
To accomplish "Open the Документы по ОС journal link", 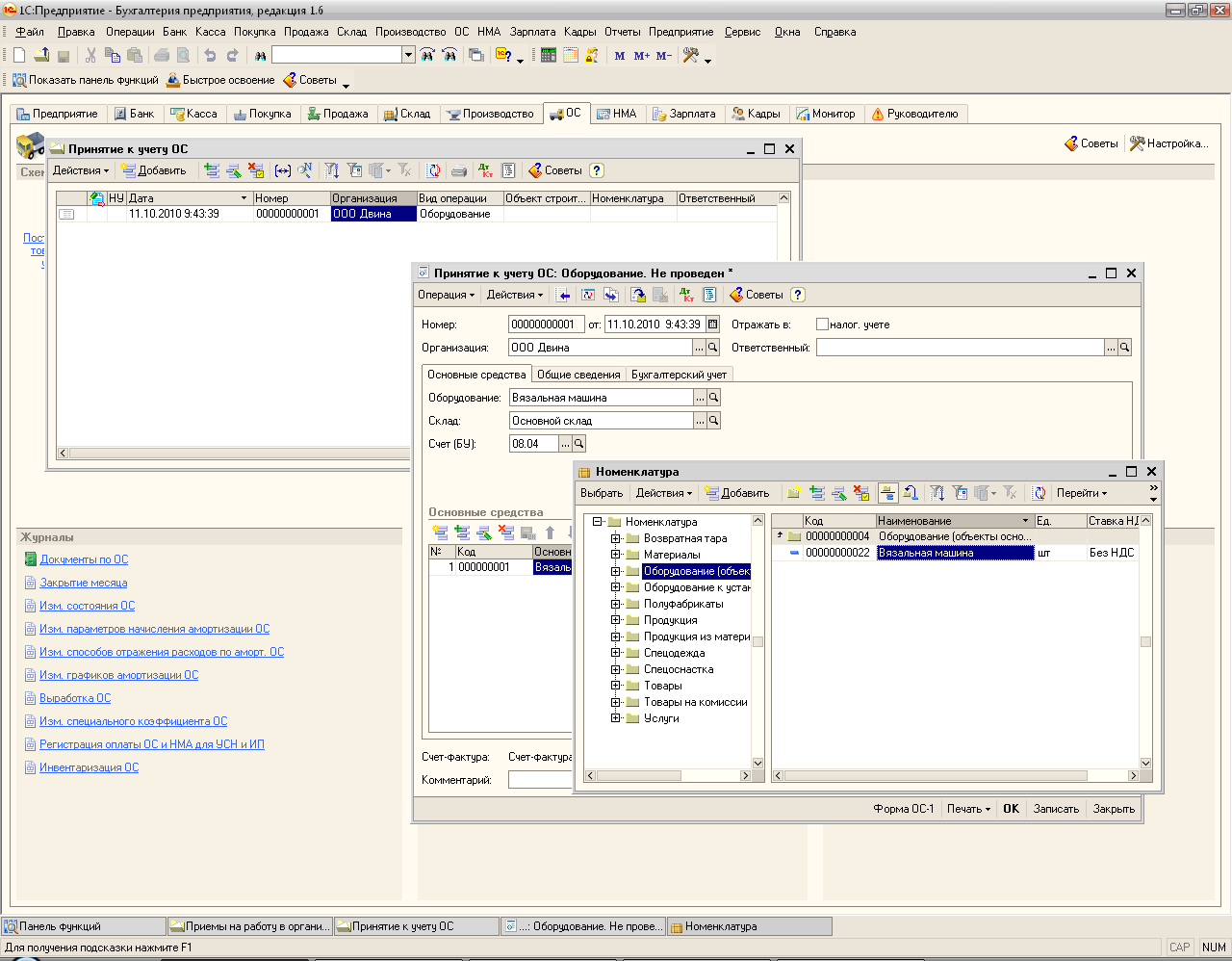I will 84,559.
